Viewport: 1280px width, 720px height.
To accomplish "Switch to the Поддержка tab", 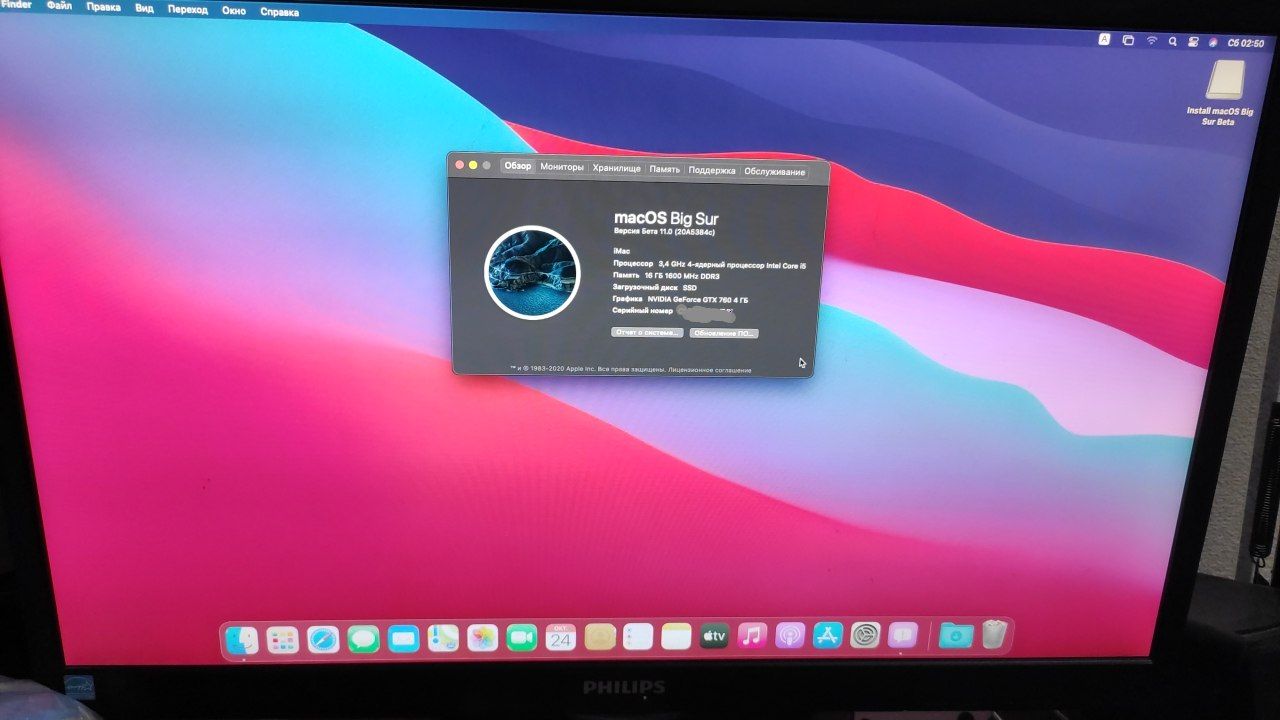I will [x=712, y=170].
